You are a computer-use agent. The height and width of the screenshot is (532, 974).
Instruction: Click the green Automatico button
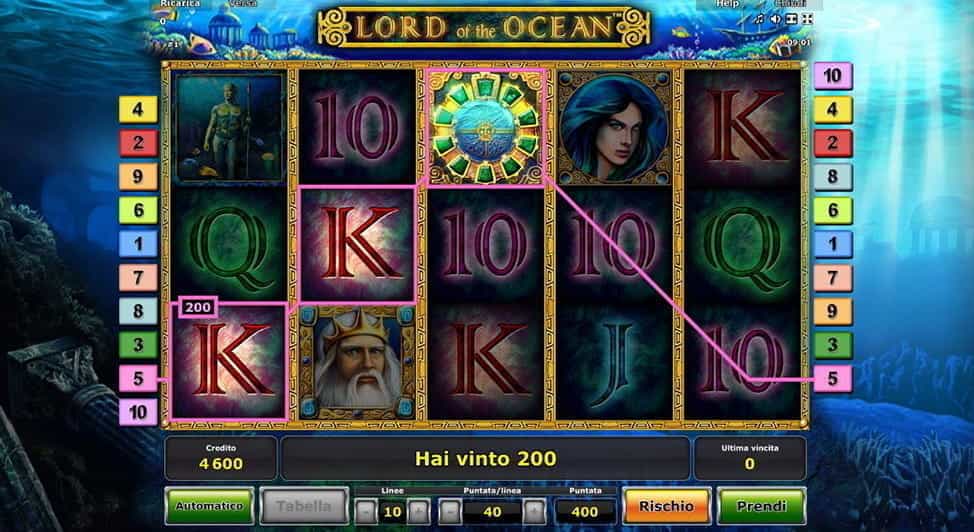pos(209,506)
